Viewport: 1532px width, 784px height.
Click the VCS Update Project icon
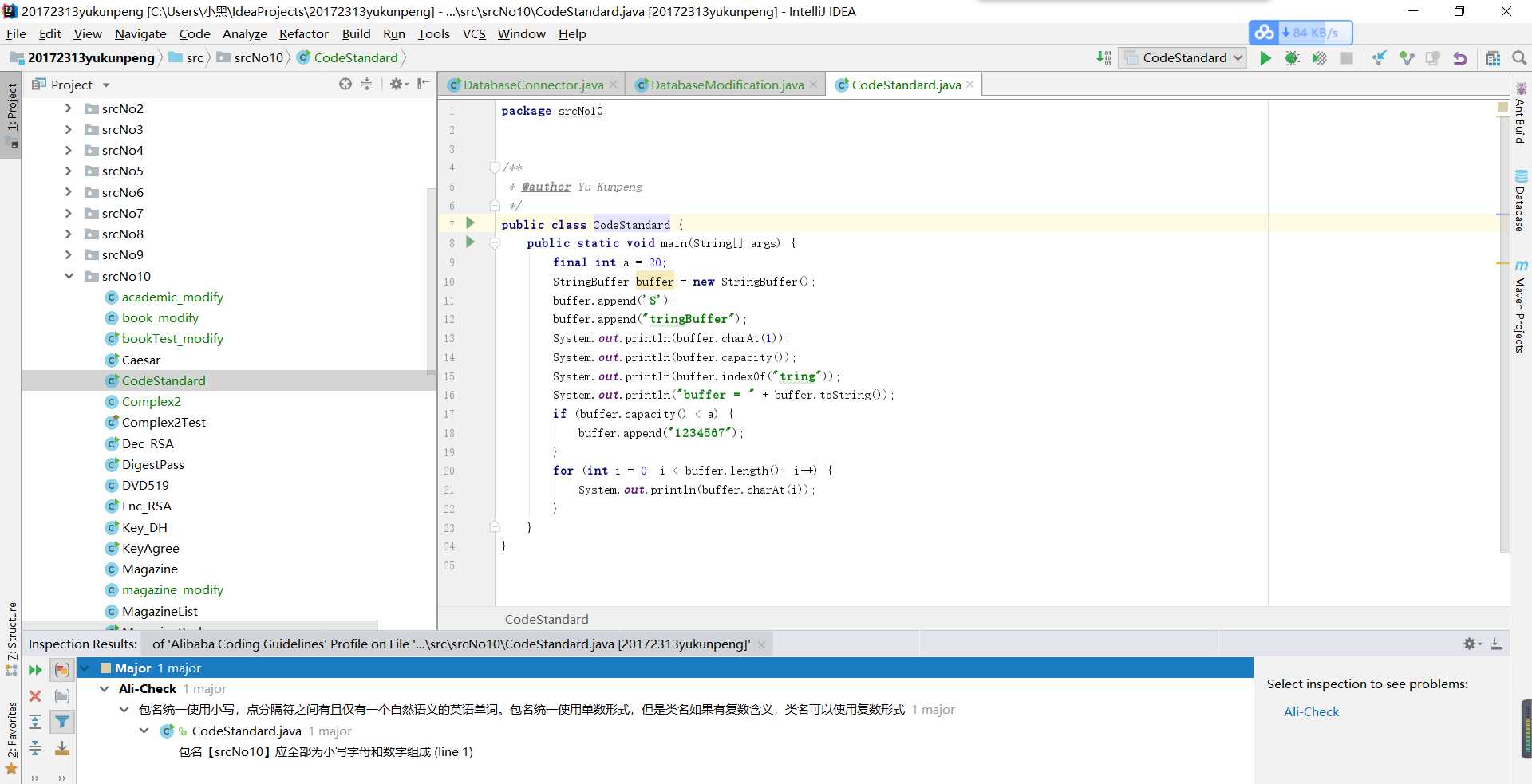(1380, 58)
